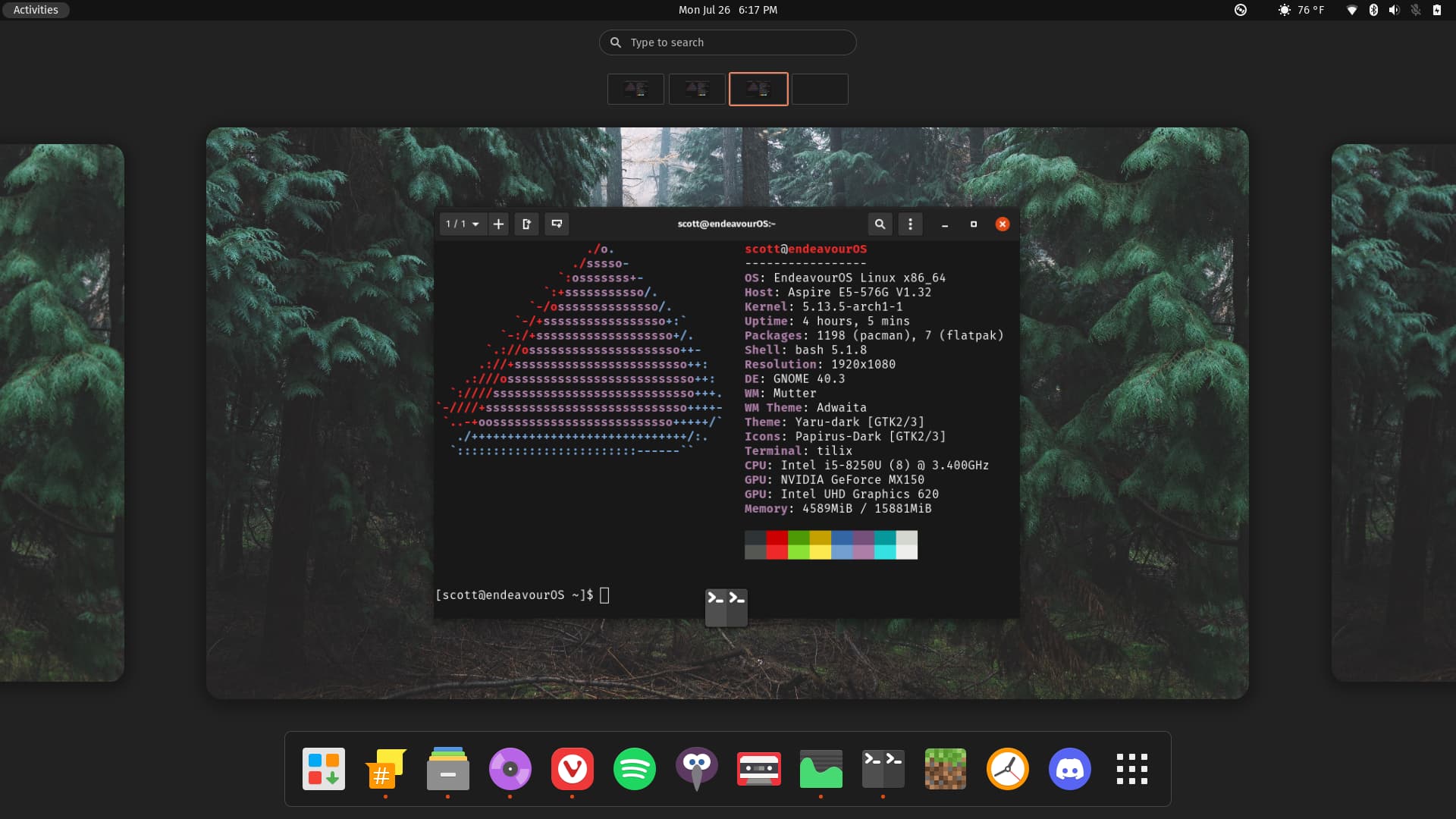Screen dimensions: 1456x819
Task: Open the clock showing Mon Jul 26 6:17 PM
Action: coord(728,10)
